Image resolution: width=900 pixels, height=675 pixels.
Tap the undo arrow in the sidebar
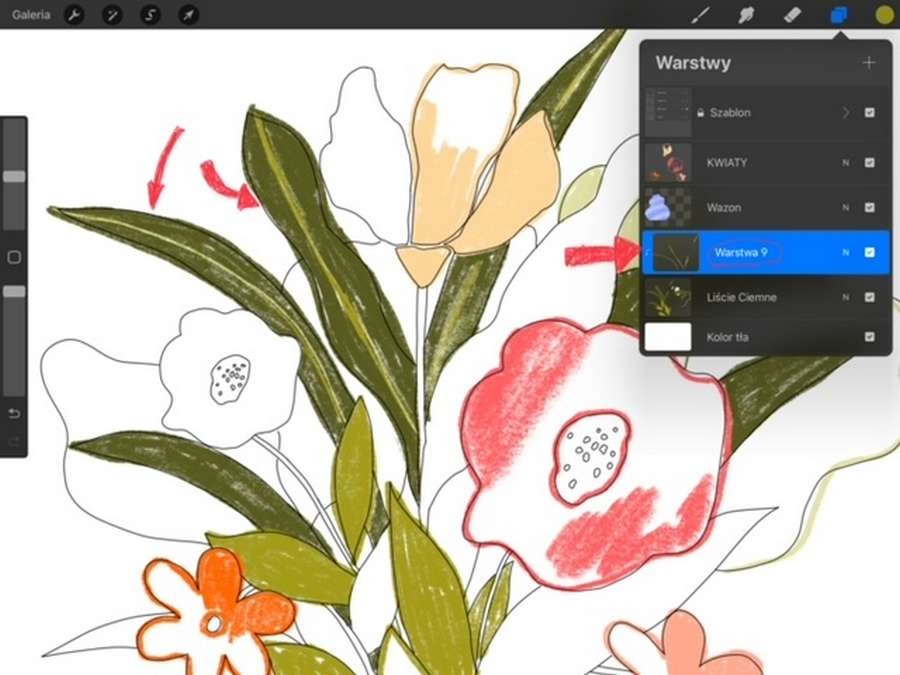coord(14,414)
